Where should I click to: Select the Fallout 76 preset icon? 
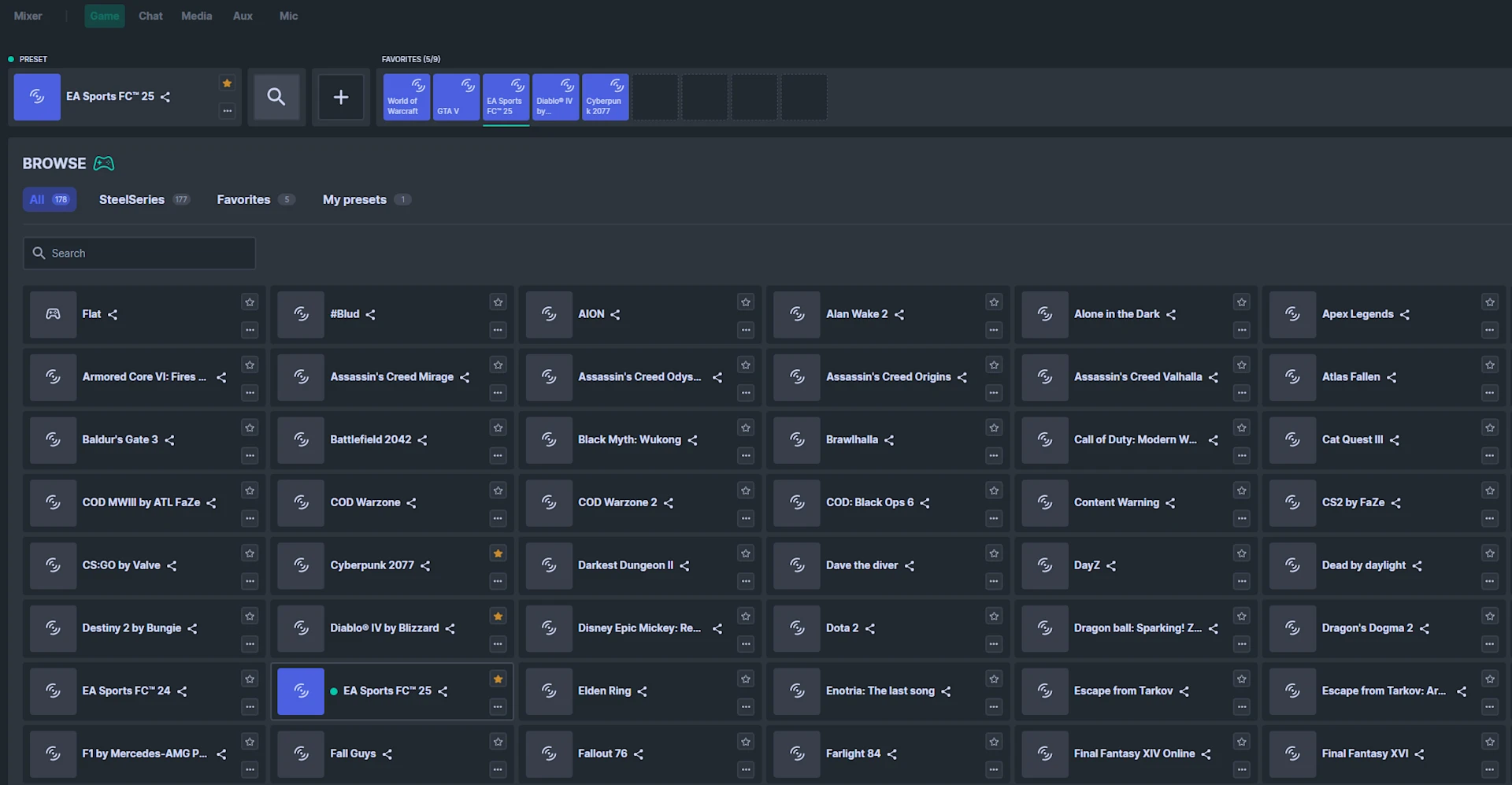click(549, 754)
